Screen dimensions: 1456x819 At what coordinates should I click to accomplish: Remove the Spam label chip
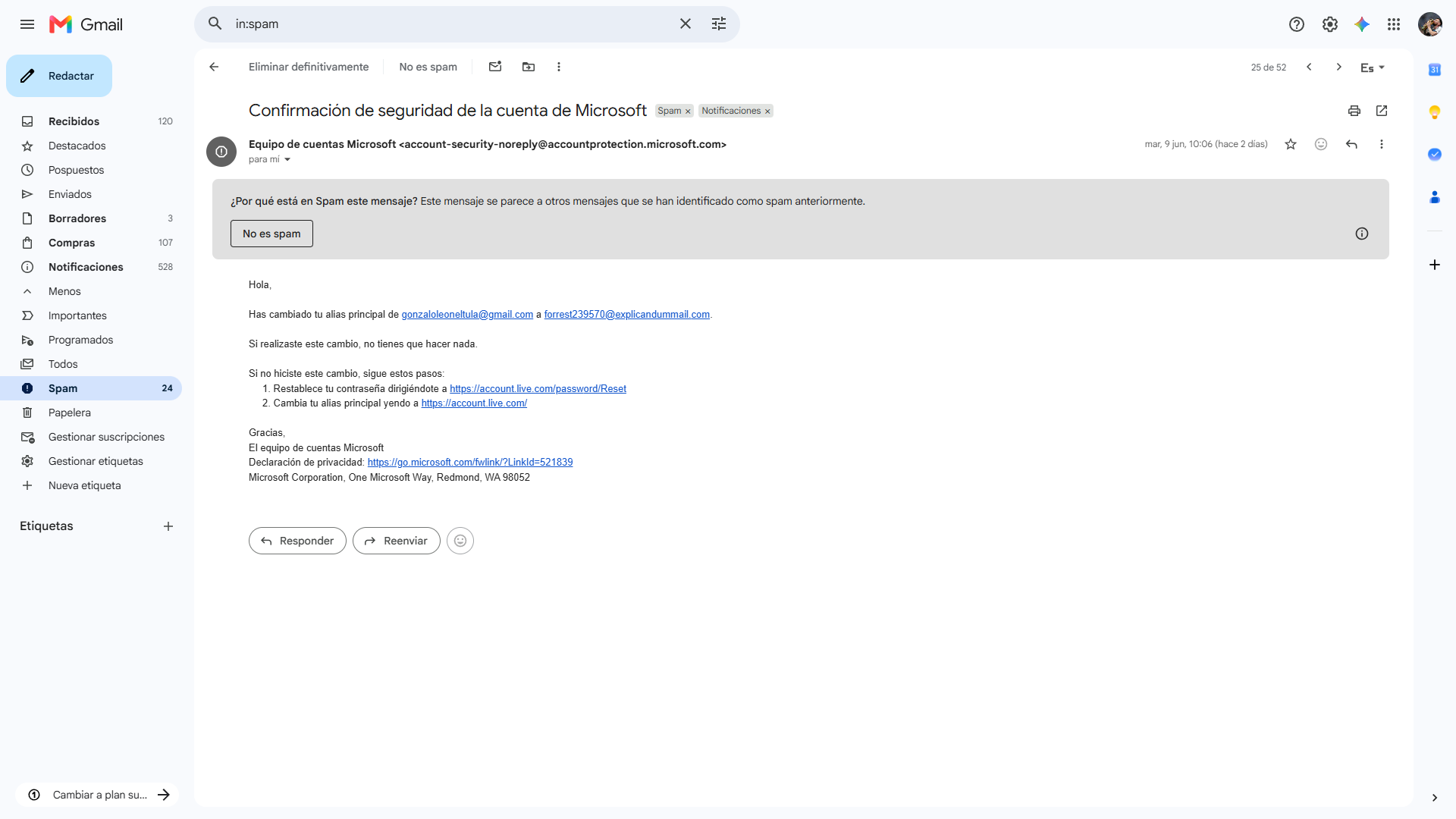(x=688, y=111)
